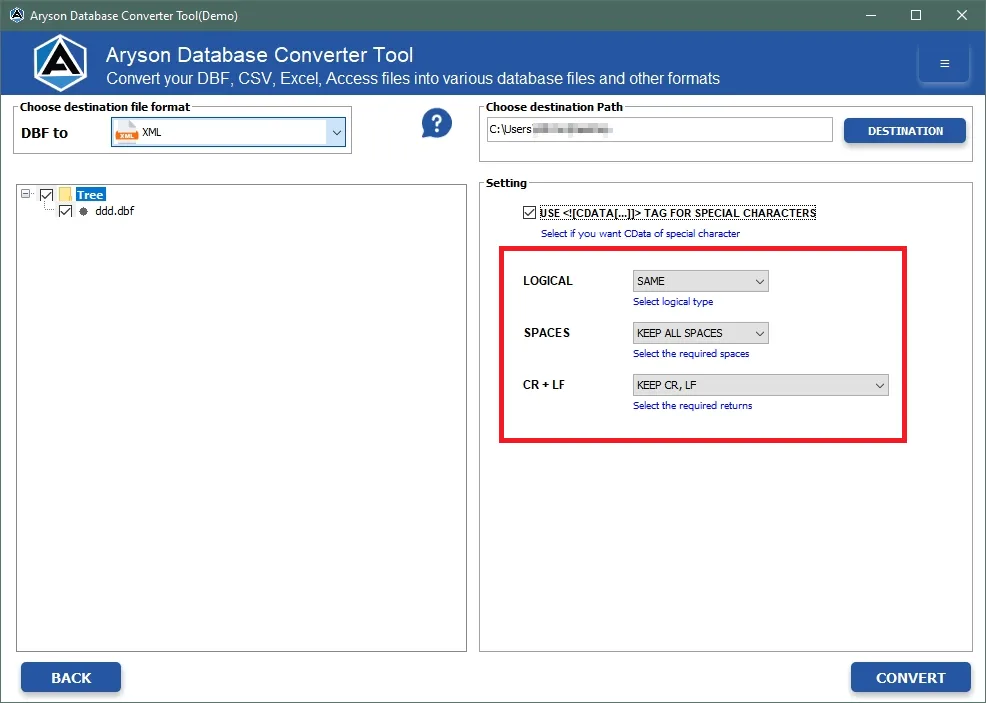Click the 'Select the required spaces' hint text
This screenshot has height=703, width=986.
pyautogui.click(x=691, y=354)
